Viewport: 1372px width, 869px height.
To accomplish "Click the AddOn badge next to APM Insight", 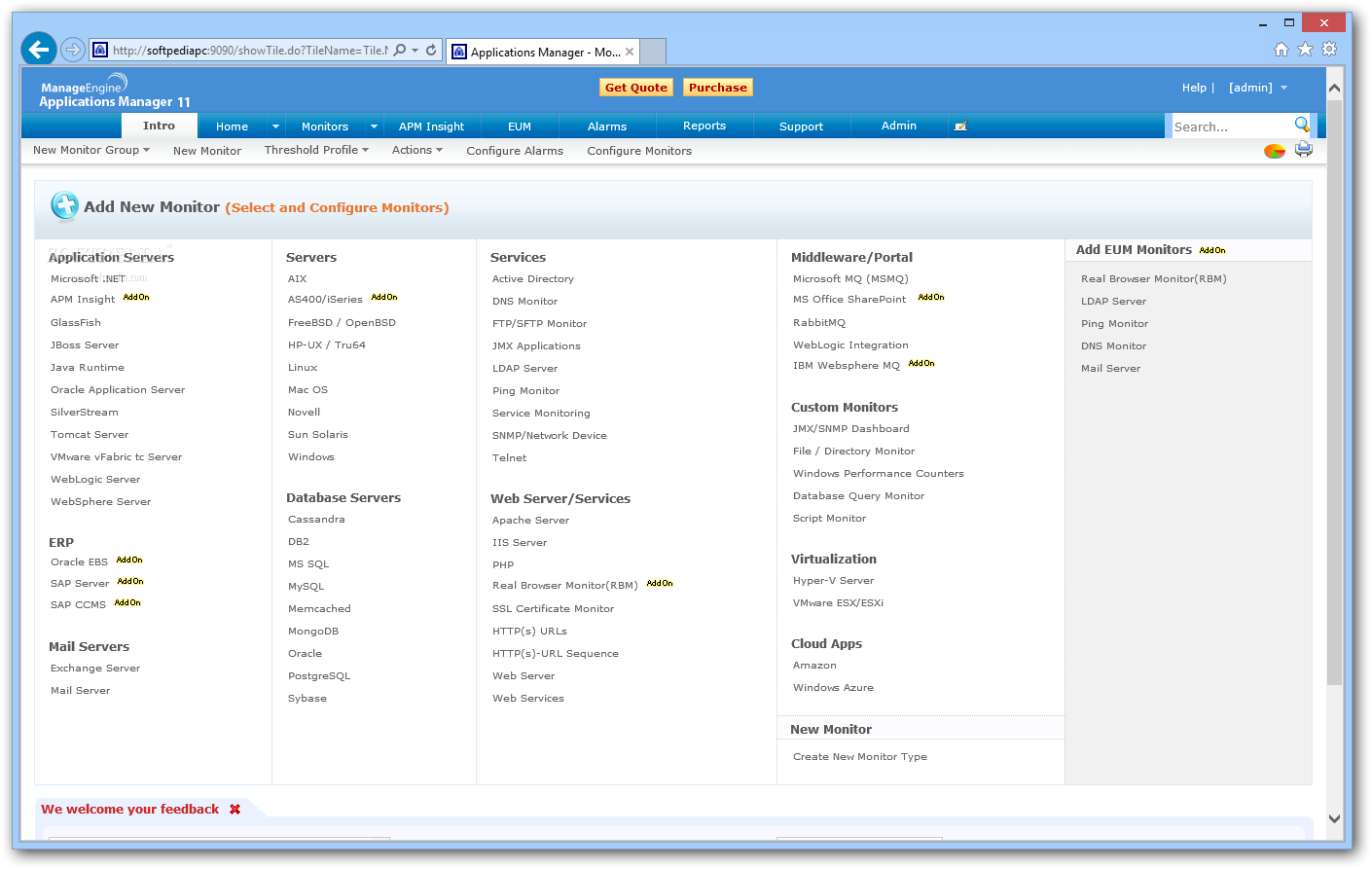I will click(x=136, y=298).
